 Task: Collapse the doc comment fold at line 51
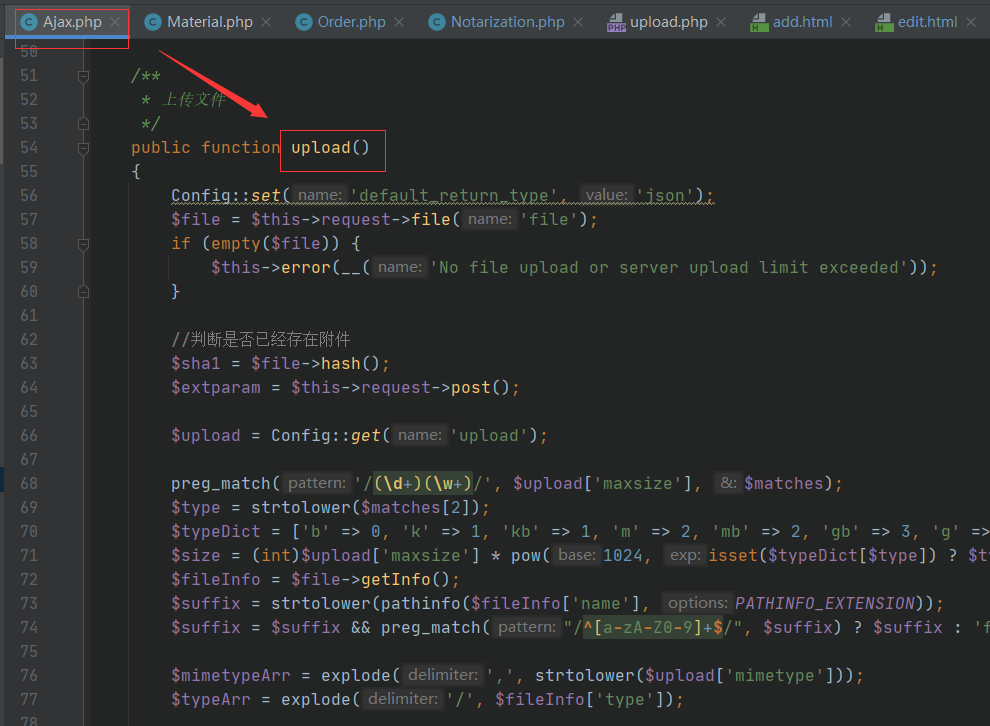83,76
